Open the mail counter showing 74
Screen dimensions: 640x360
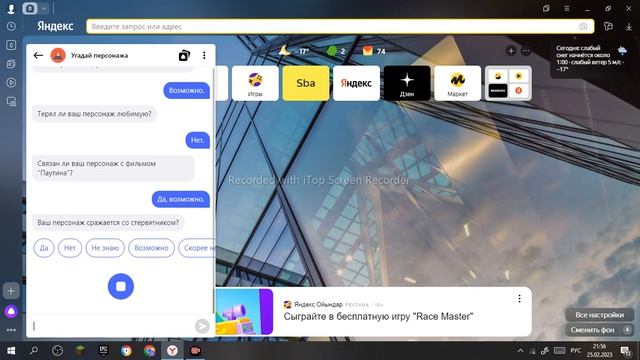point(374,51)
